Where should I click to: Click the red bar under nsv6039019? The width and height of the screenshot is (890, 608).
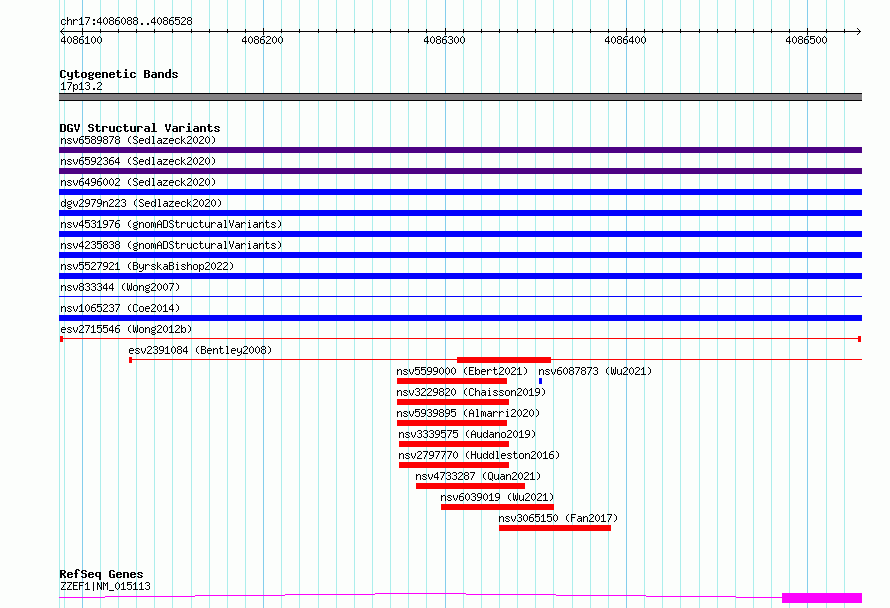497,507
